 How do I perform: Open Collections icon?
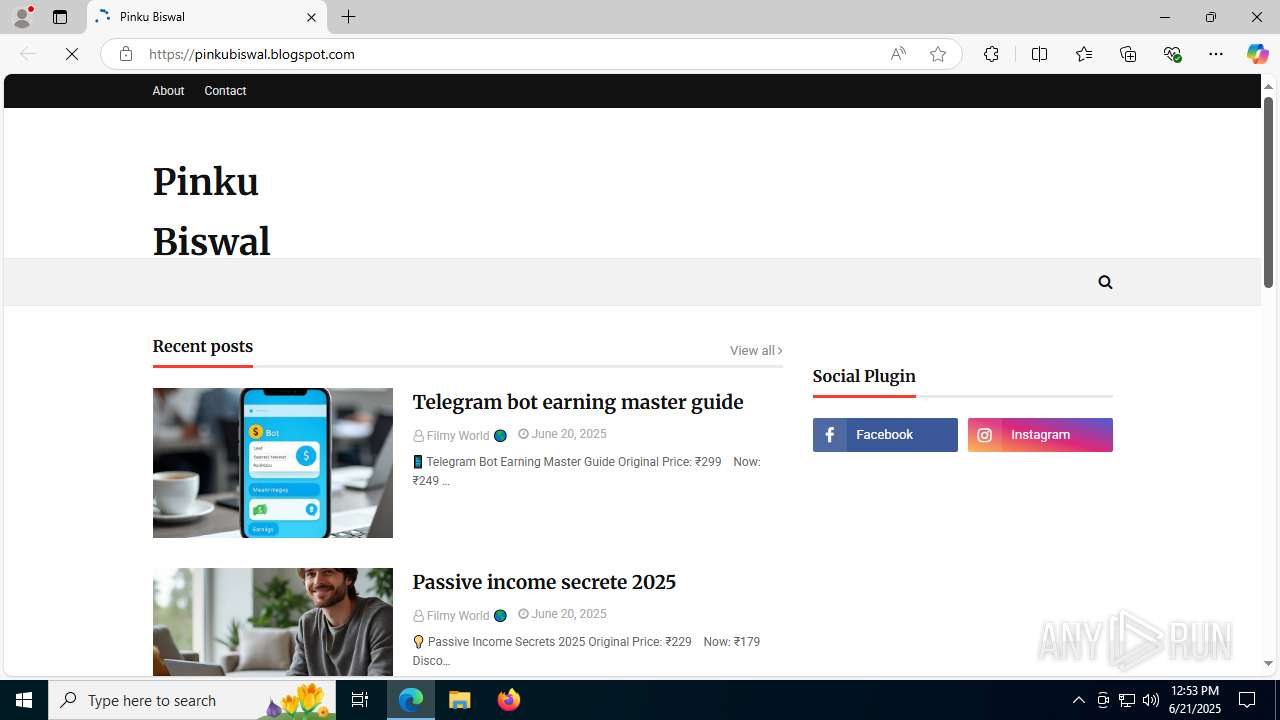1128,54
